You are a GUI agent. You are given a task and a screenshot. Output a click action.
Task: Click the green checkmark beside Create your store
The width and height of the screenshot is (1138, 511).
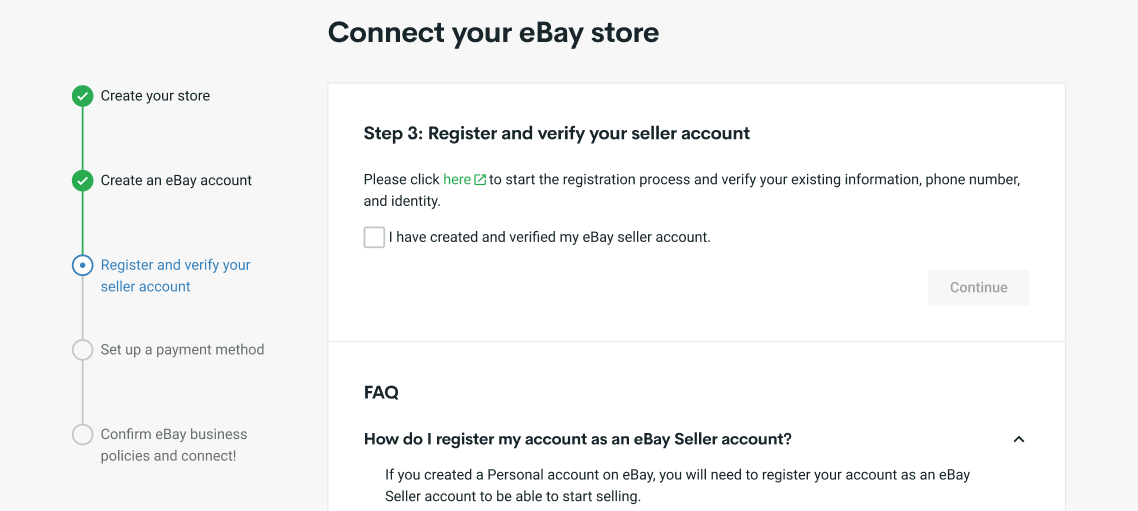[83, 96]
